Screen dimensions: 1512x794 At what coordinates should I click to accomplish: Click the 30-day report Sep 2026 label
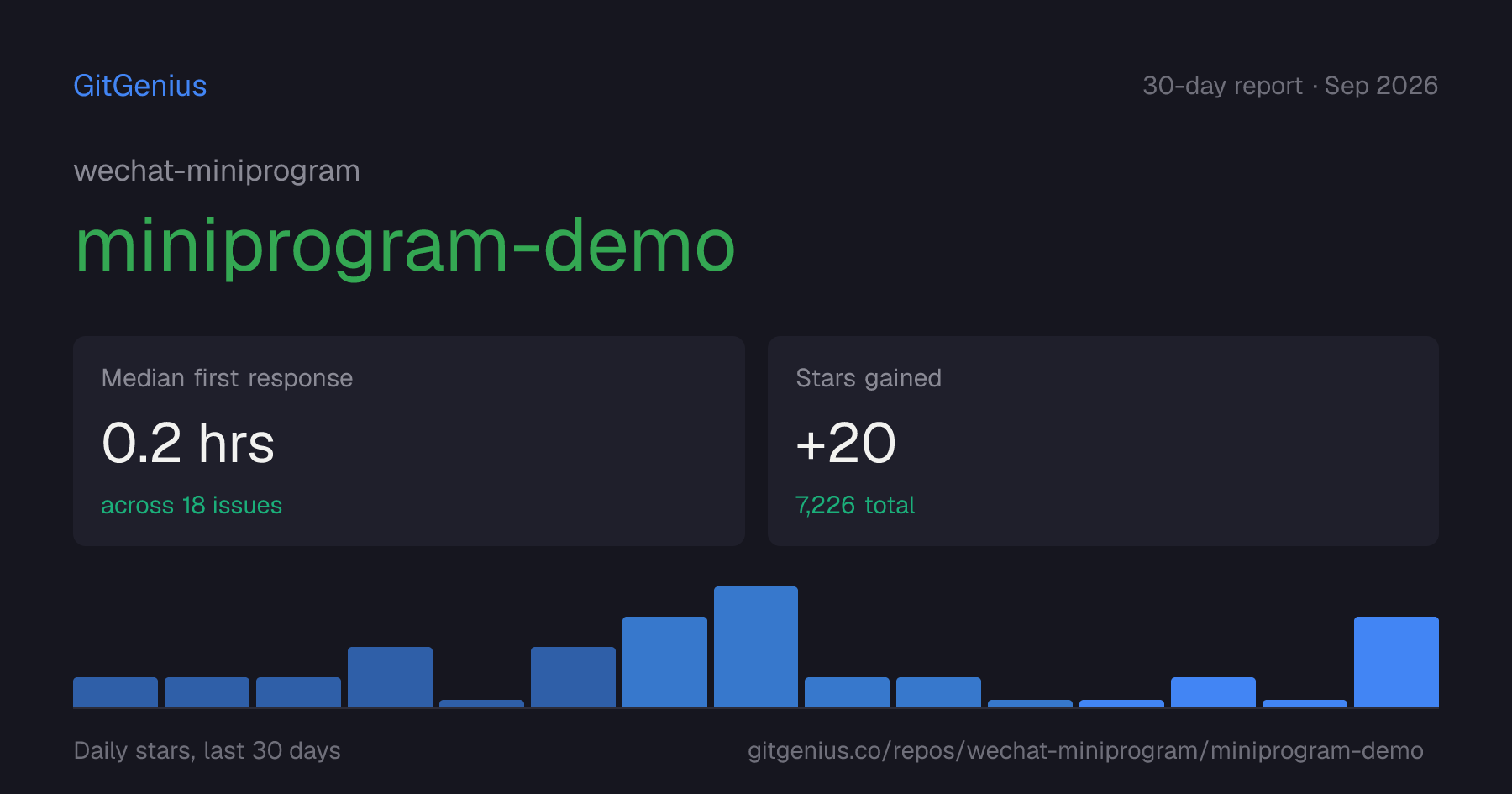[1290, 86]
